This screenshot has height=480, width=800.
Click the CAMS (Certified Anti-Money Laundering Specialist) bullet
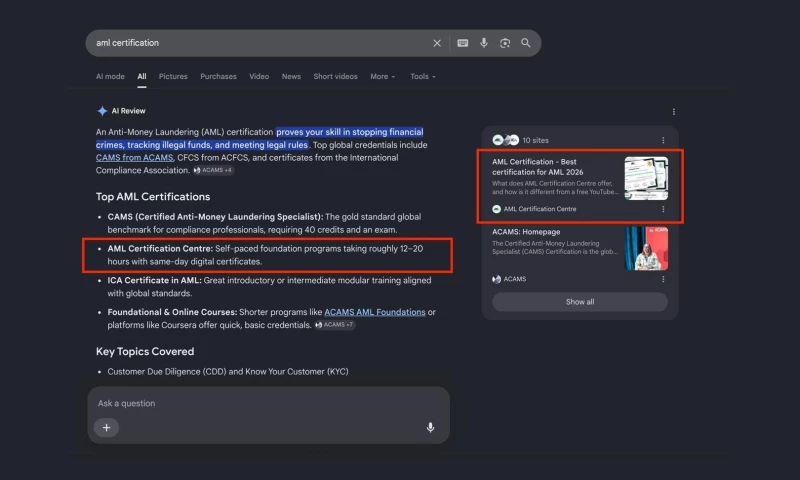(264, 223)
